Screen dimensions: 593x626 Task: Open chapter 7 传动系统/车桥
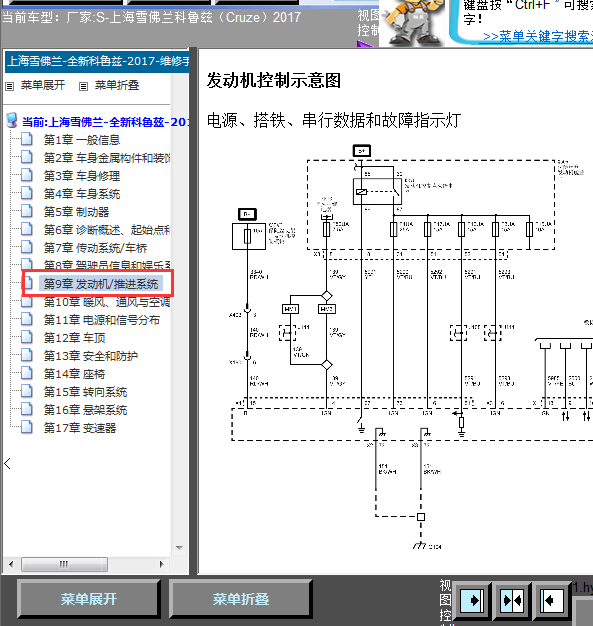[x=95, y=248]
